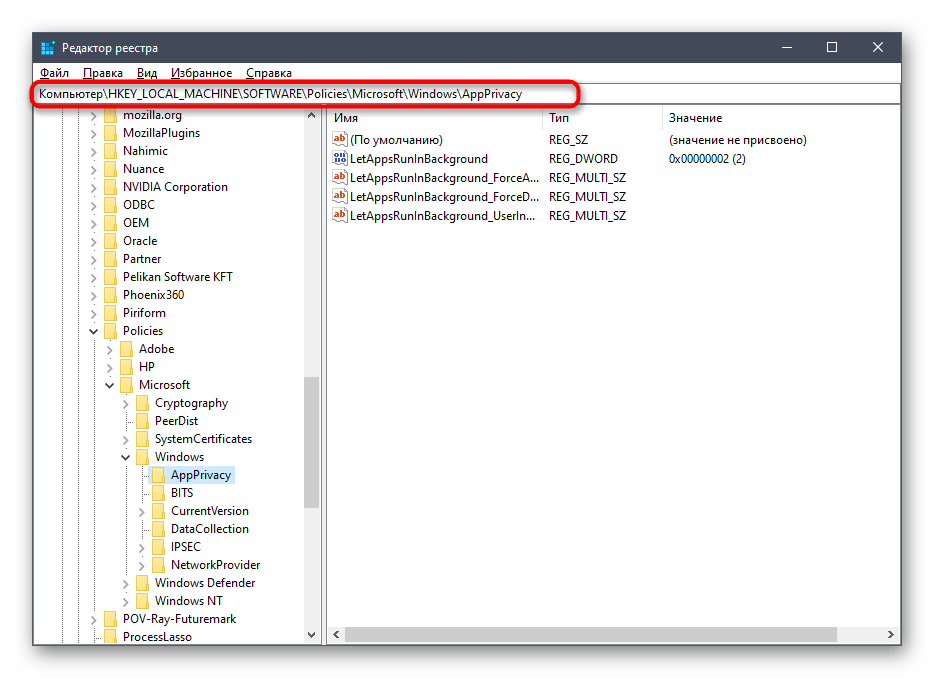The image size is (934, 678).
Task: Select the AppPrivacy folder icon in tree
Action: click(x=159, y=475)
